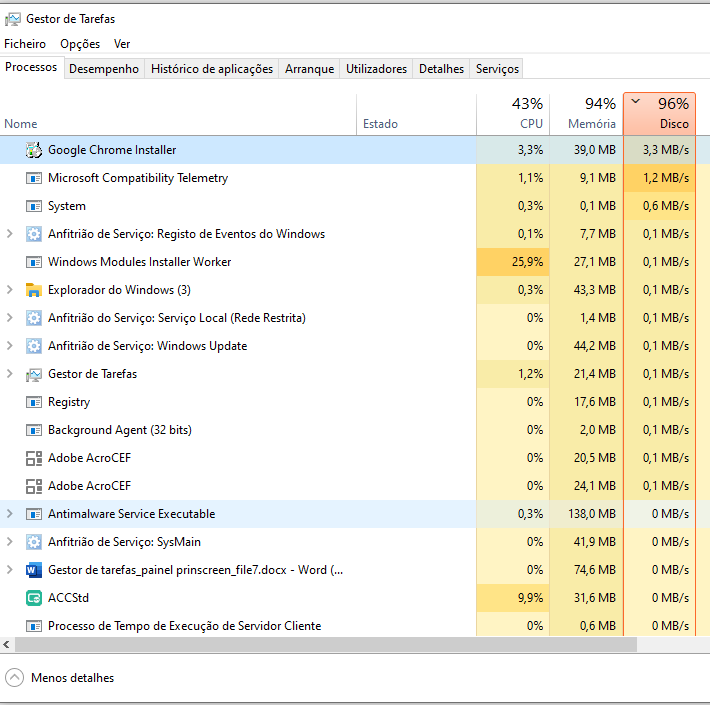Click the Windows Update service gear icon
This screenshot has height=705, width=710.
(34, 346)
